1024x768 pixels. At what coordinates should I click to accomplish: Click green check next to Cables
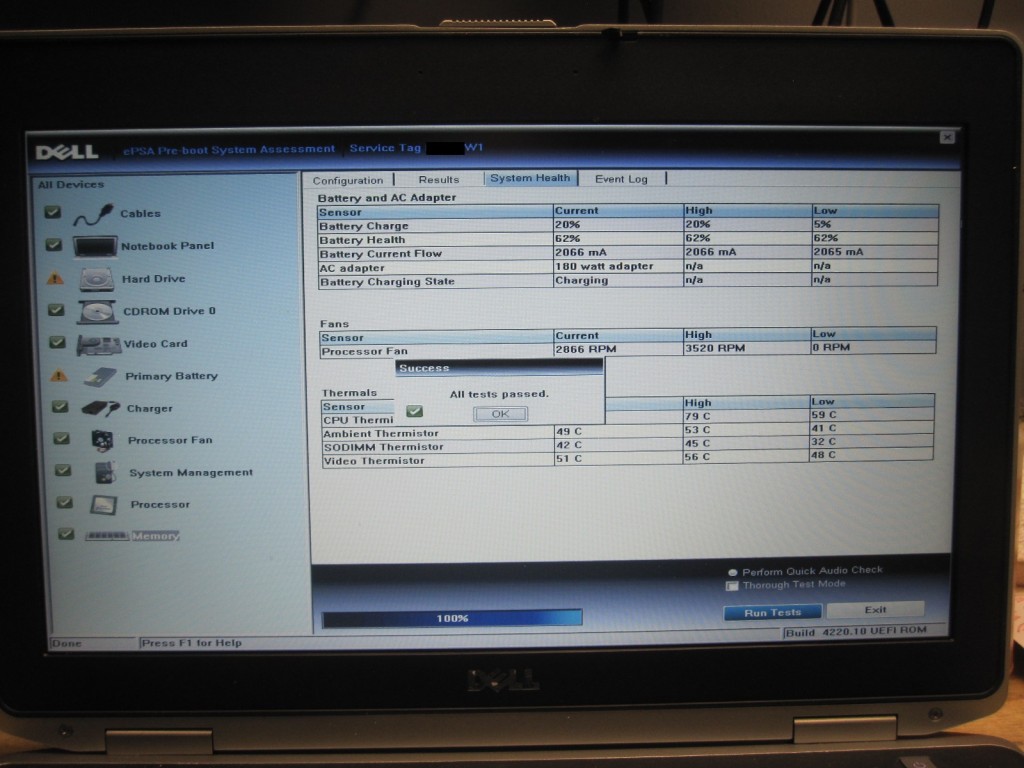point(52,212)
